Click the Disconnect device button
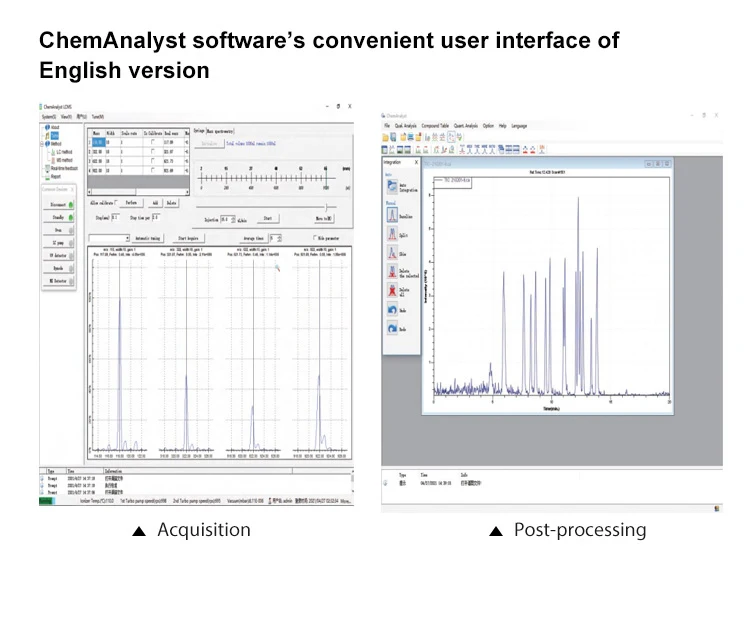 (x=58, y=205)
